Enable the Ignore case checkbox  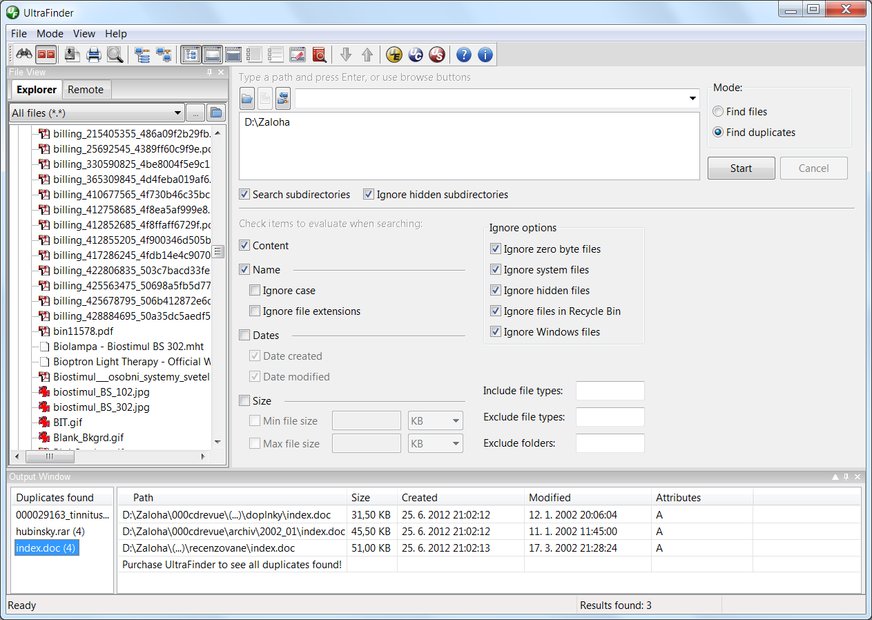[x=256, y=291]
